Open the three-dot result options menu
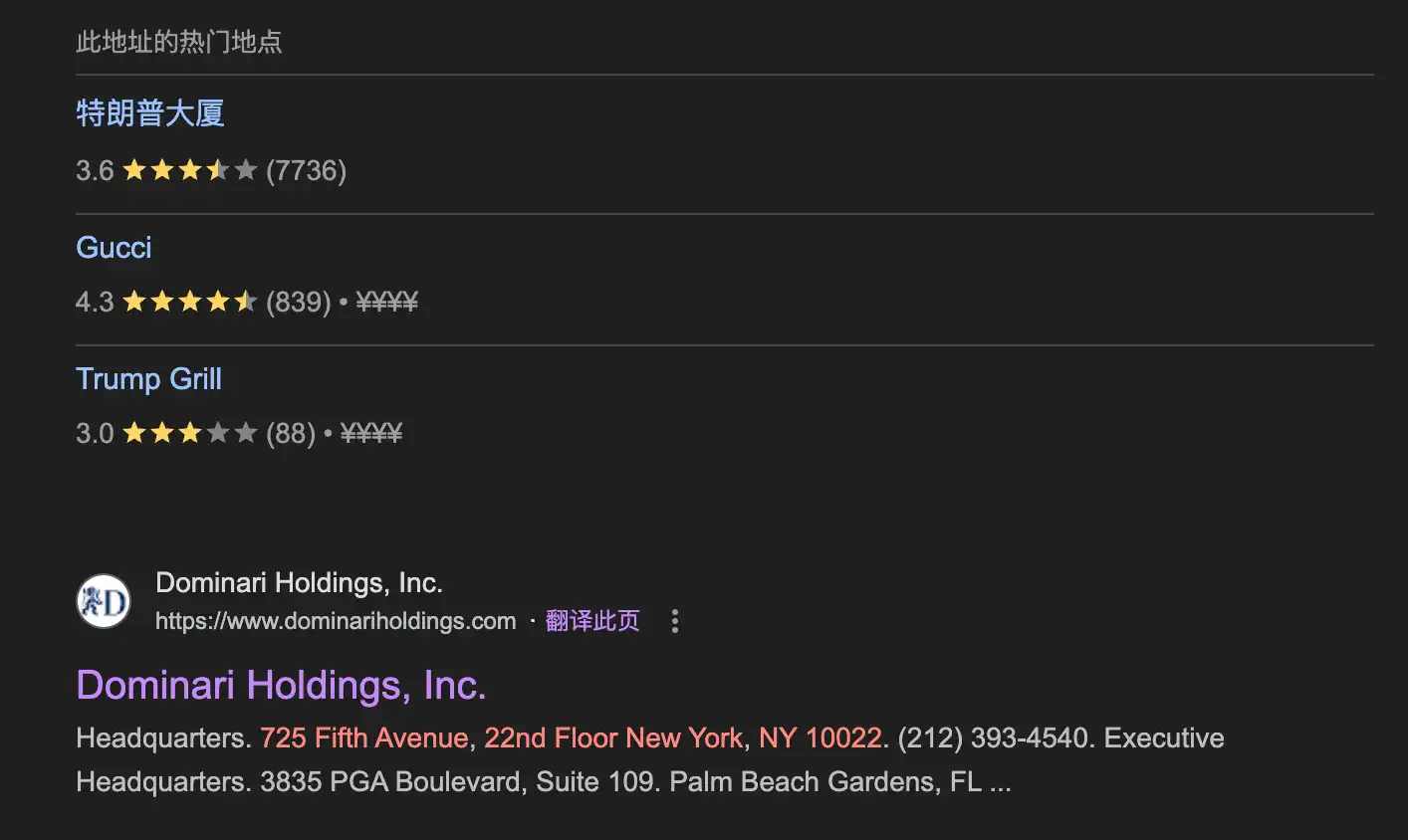Screen dimensions: 1408x840 [675, 621]
